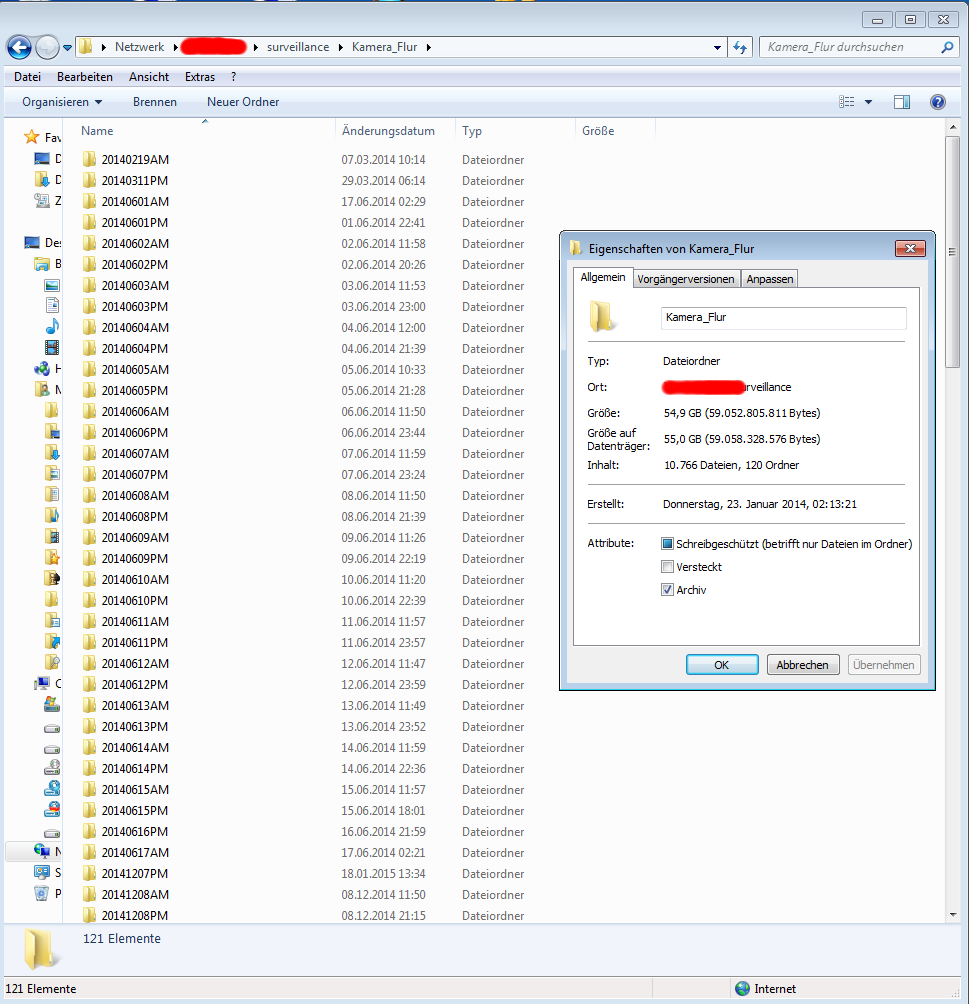969x1004 pixels.
Task: Open Help with the blue question icon
Action: point(937,102)
